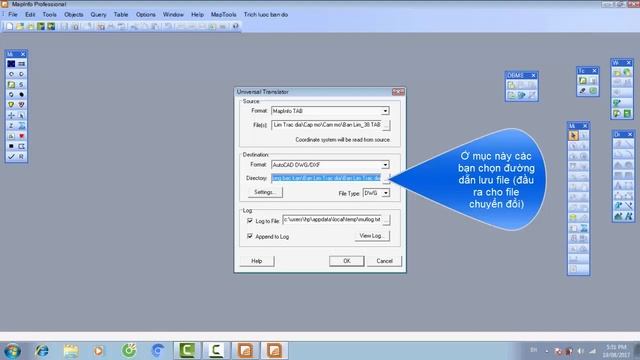Open the Windows Start menu
This screenshot has height=360, width=640.
[x=12, y=351]
